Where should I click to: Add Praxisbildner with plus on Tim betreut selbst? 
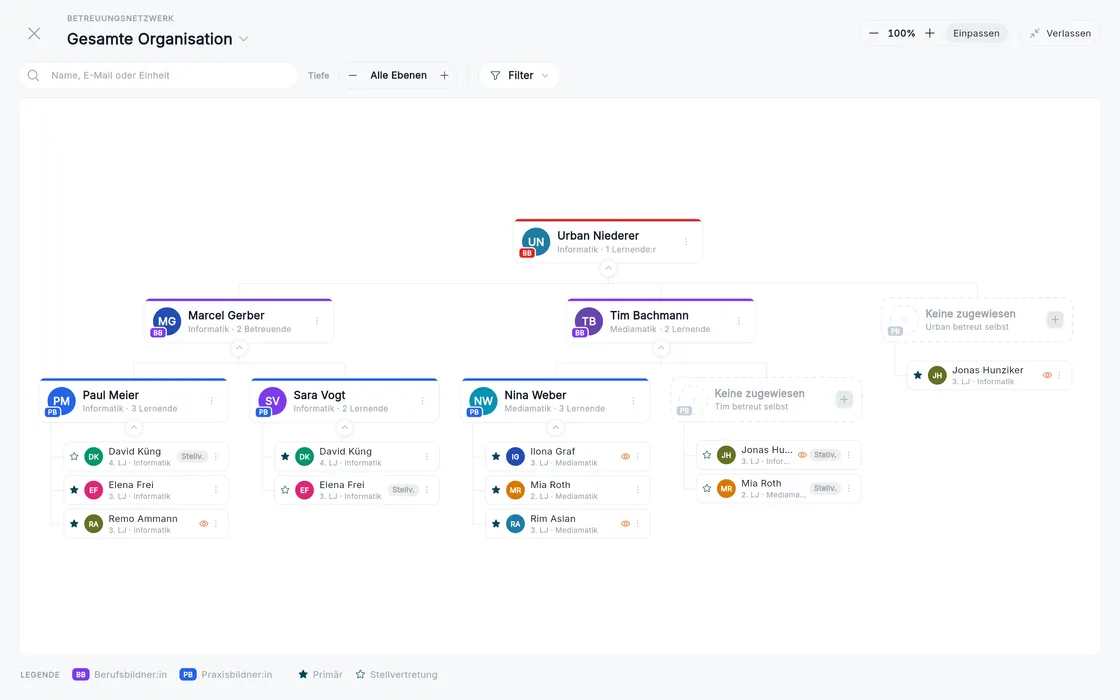coord(844,399)
